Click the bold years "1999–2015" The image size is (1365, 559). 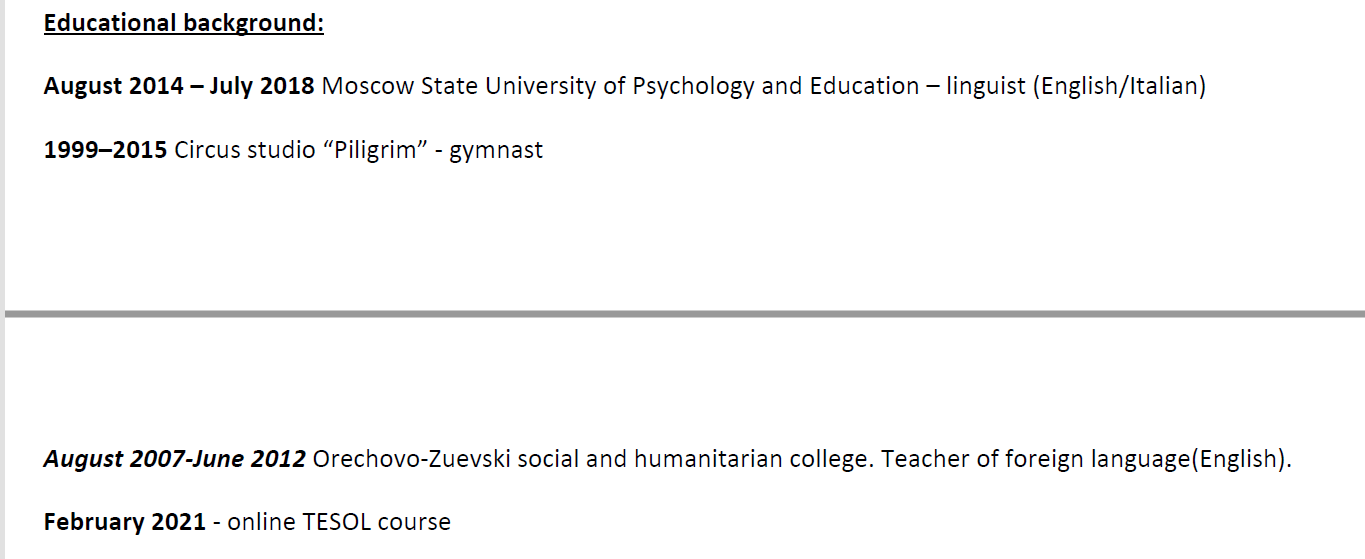coord(105,150)
